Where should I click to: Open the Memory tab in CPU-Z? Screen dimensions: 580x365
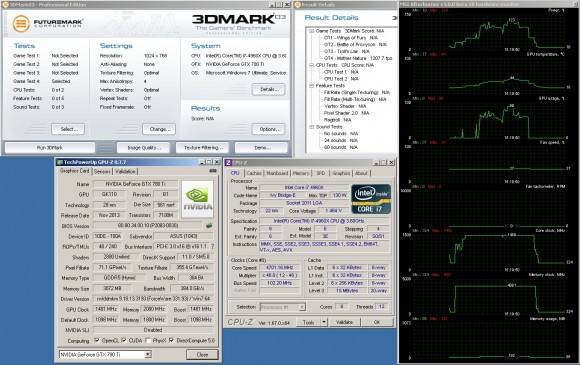[301, 173]
